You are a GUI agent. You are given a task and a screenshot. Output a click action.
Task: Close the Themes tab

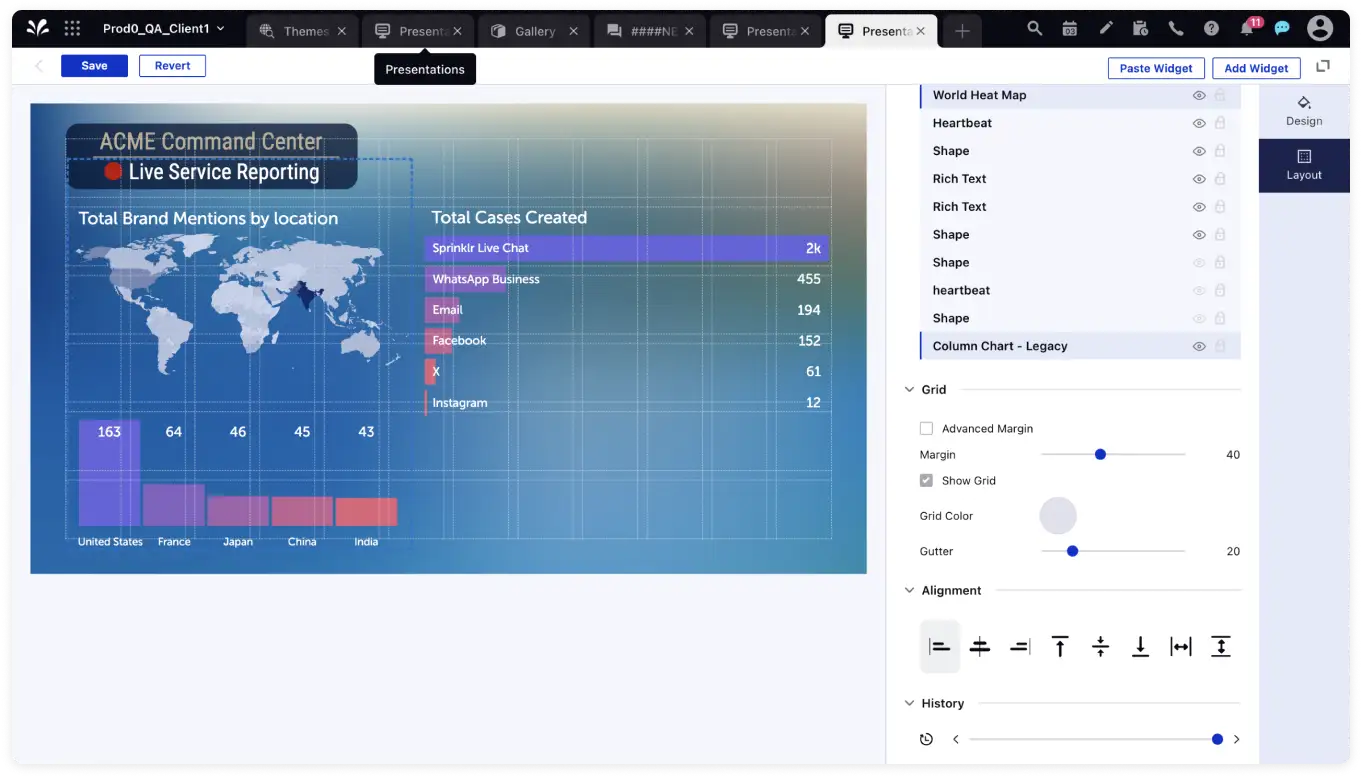tap(342, 31)
